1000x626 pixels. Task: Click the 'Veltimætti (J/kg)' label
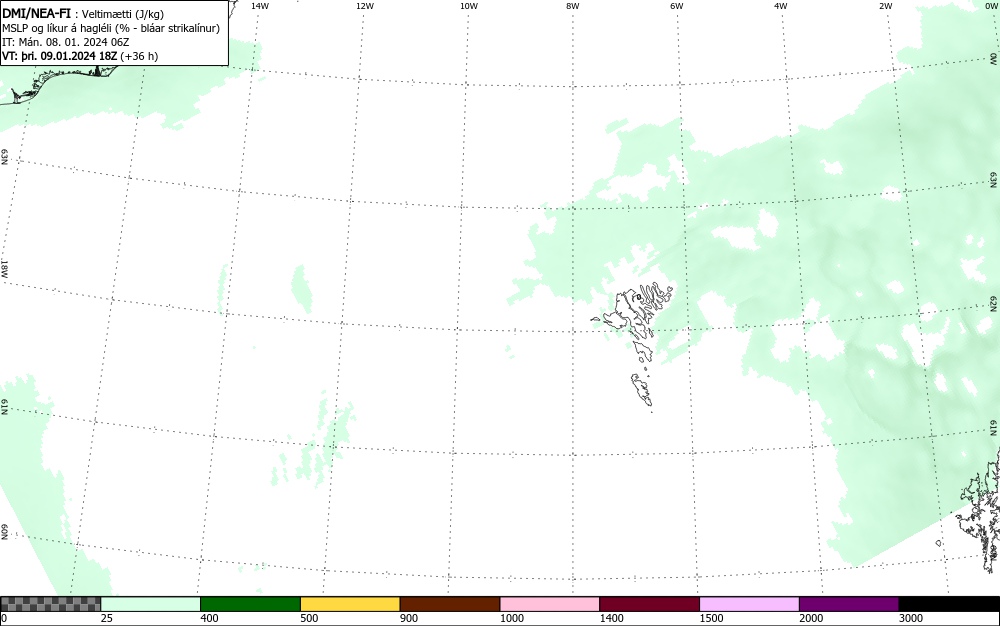[122, 14]
